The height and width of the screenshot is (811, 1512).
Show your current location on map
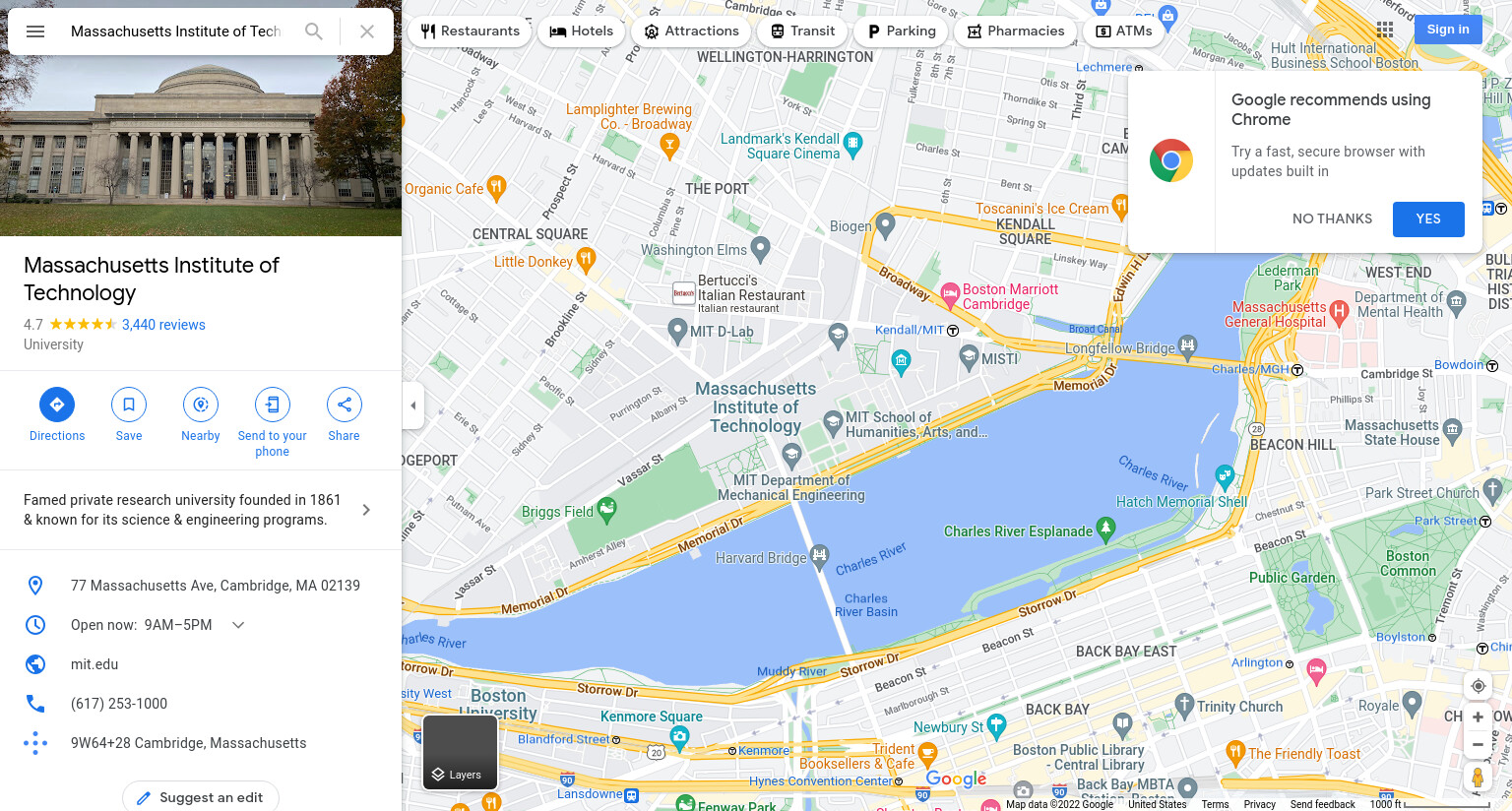[1478, 686]
